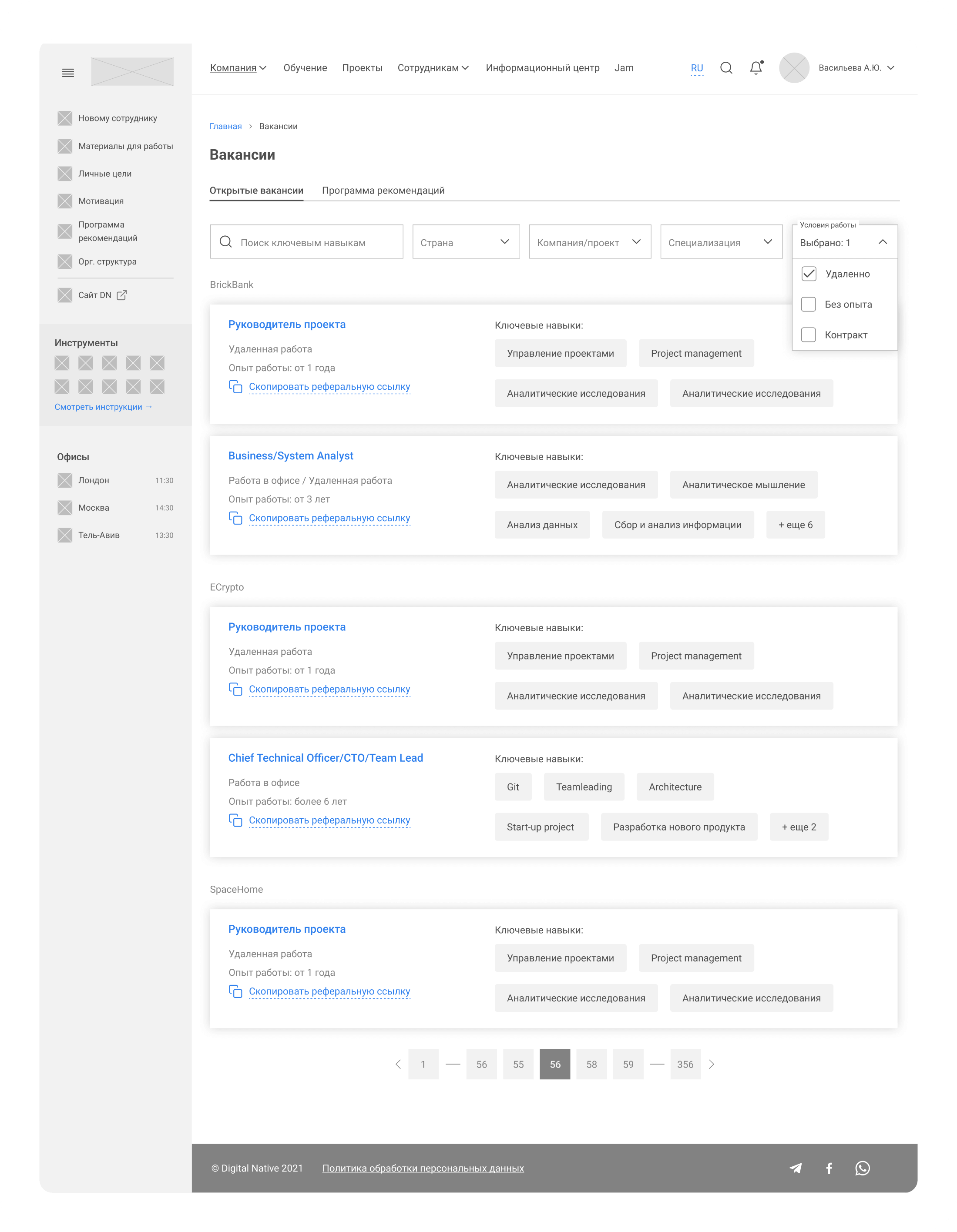Image resolution: width=957 pixels, height=1232 pixels.
Task: Go to next page arrow in pagination
Action: (x=712, y=1065)
